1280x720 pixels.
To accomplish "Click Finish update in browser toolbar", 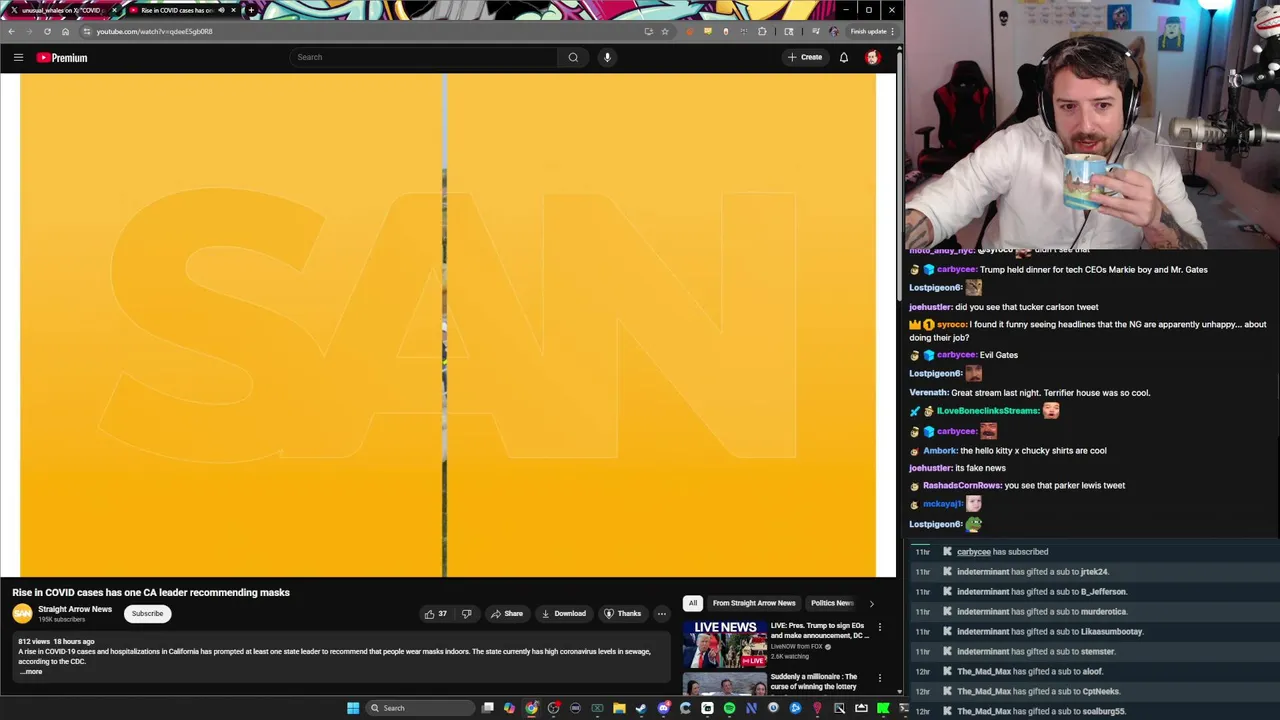I will [x=872, y=31].
